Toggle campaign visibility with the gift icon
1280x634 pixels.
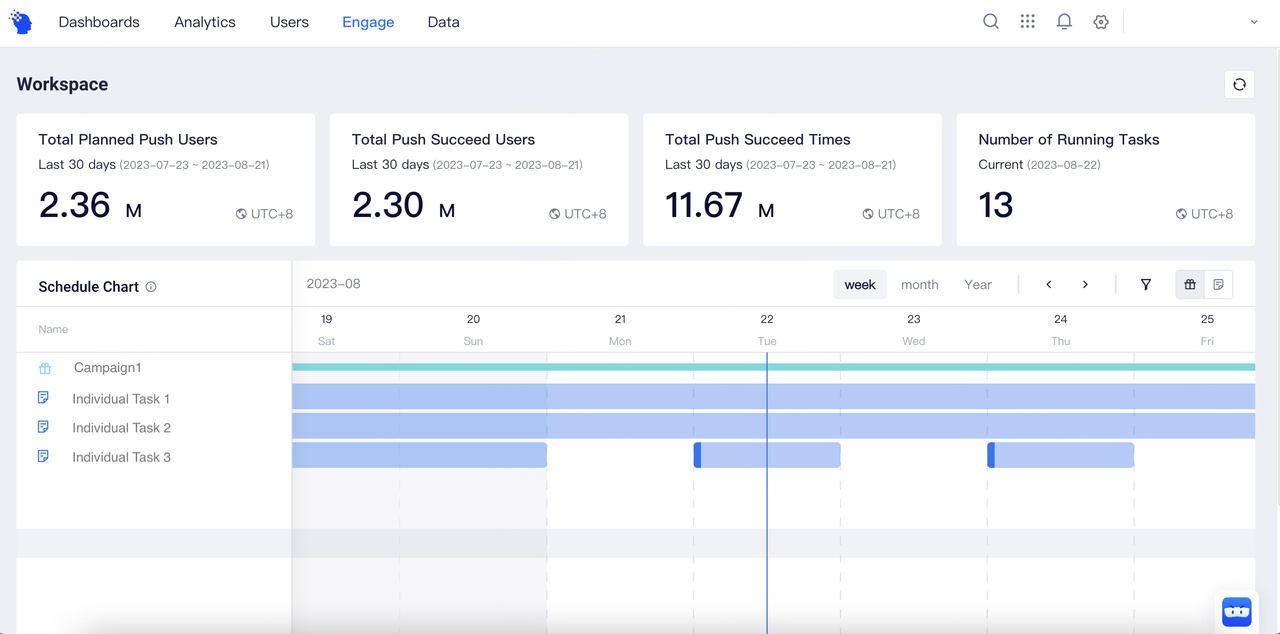coord(1189,284)
